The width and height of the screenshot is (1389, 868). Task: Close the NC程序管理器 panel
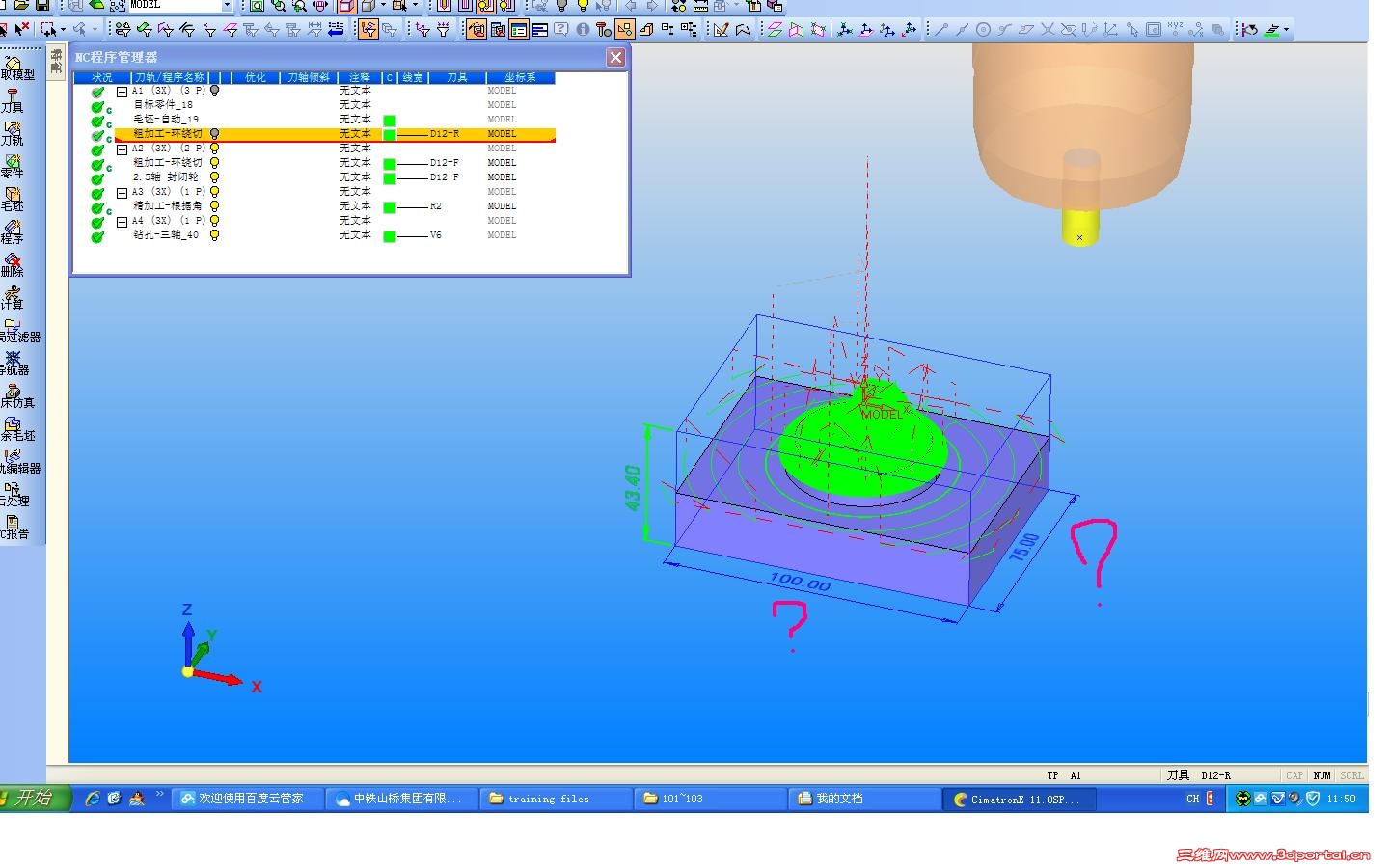click(615, 58)
